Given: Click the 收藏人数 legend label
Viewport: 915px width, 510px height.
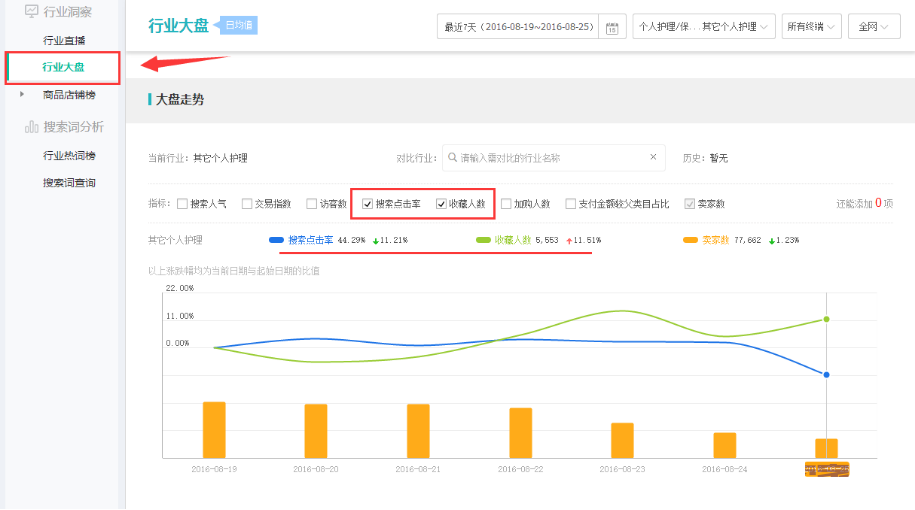Looking at the screenshot, I should [x=512, y=240].
